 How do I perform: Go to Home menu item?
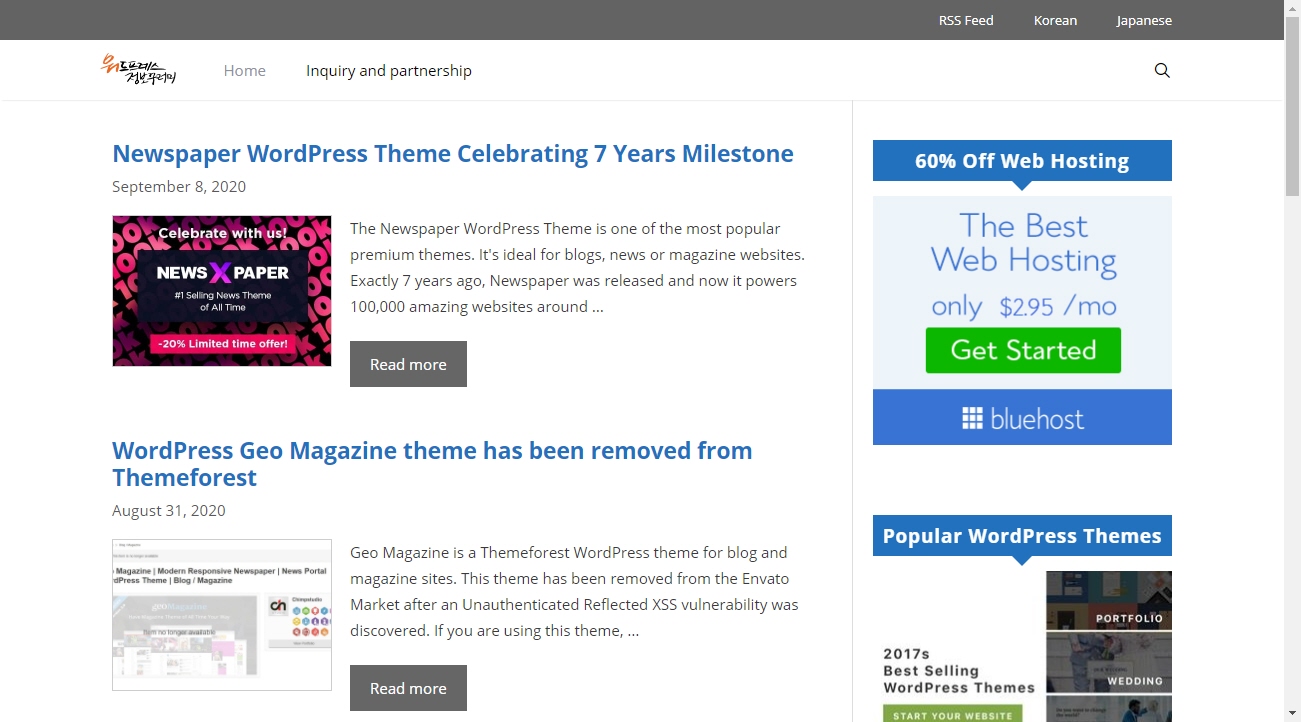point(245,70)
